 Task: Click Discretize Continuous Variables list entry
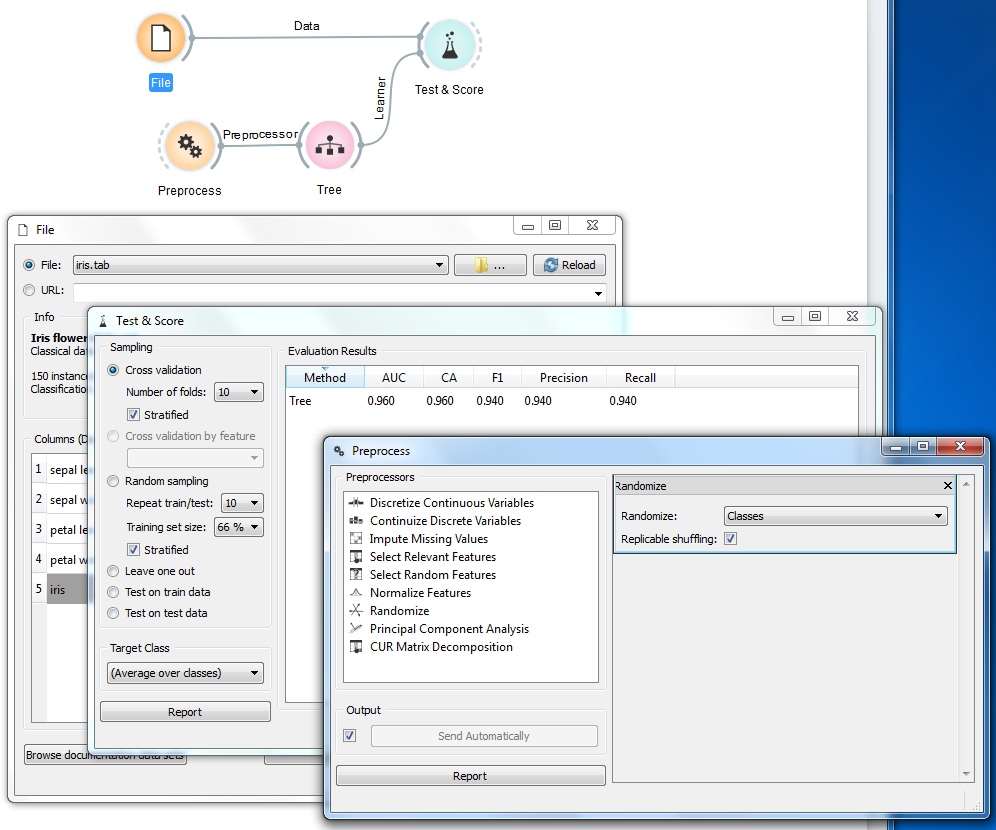[x=452, y=502]
